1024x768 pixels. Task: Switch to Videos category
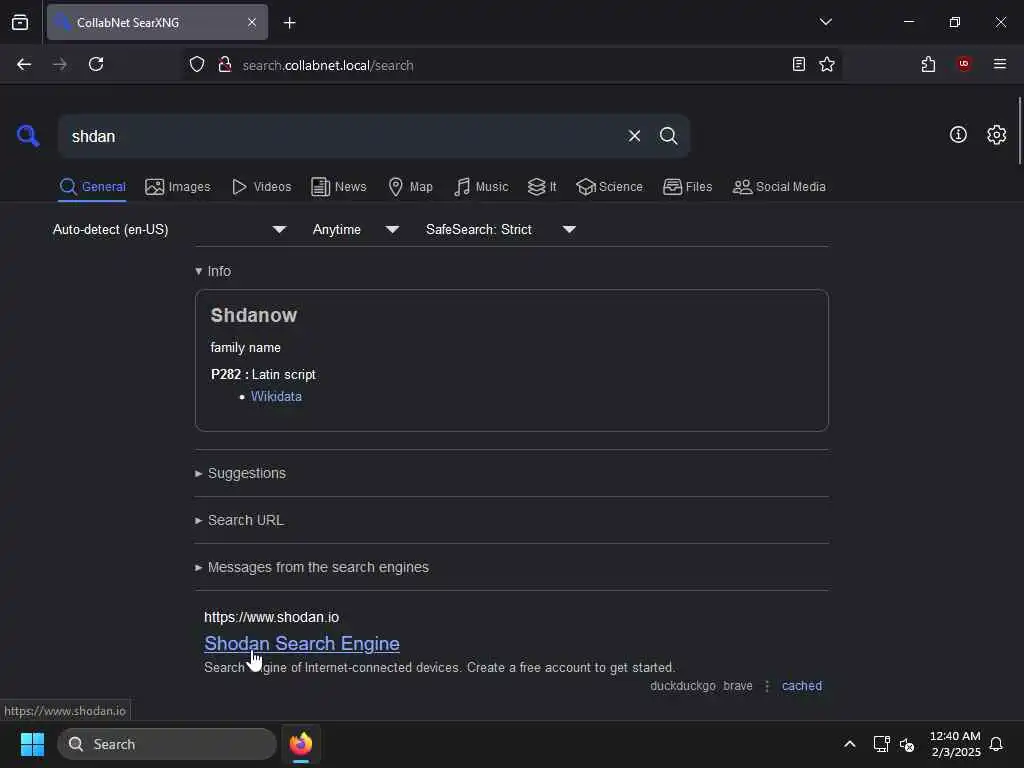(x=262, y=187)
